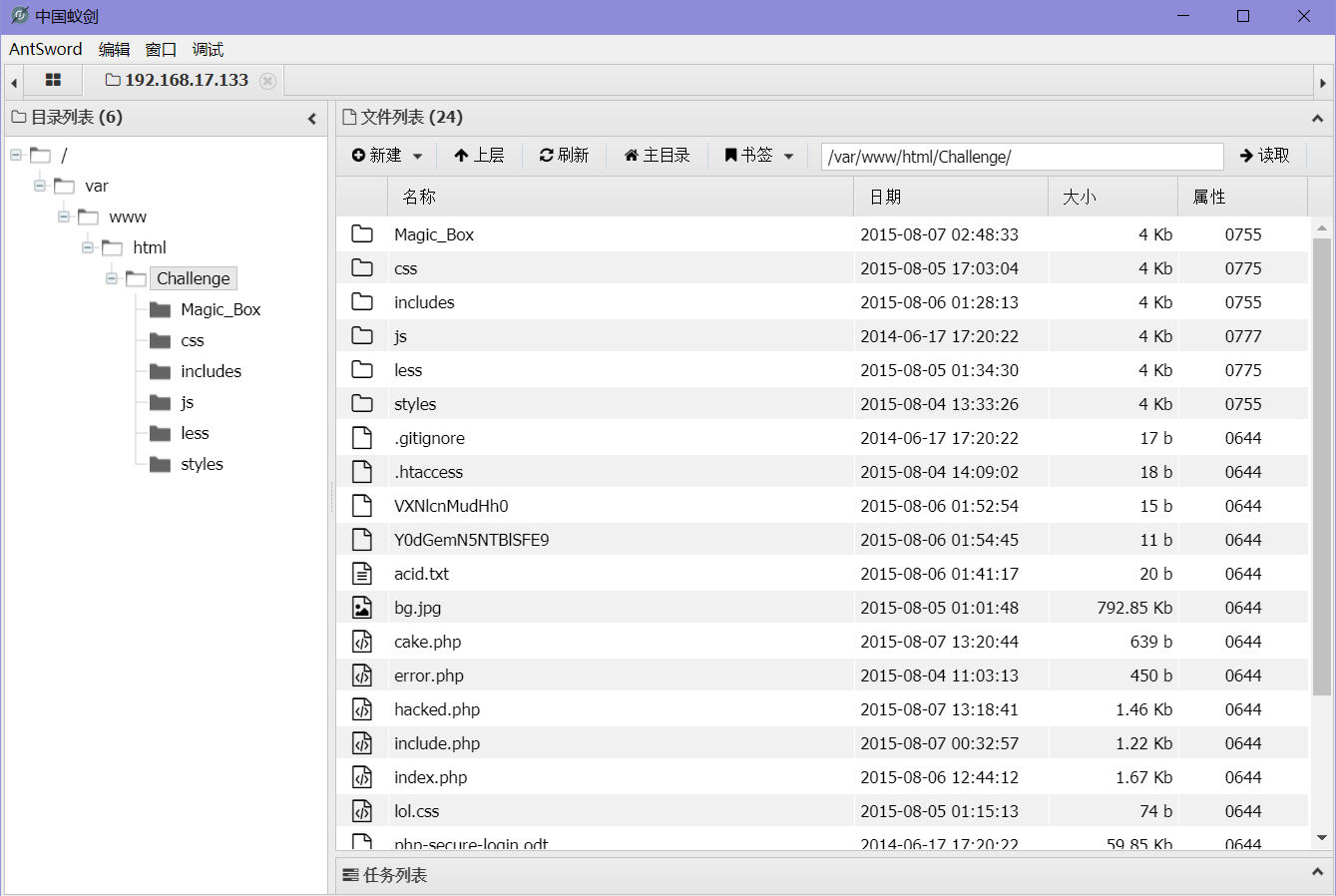The width and height of the screenshot is (1336, 896).
Task: Go up with the 上层 button
Action: 479,156
